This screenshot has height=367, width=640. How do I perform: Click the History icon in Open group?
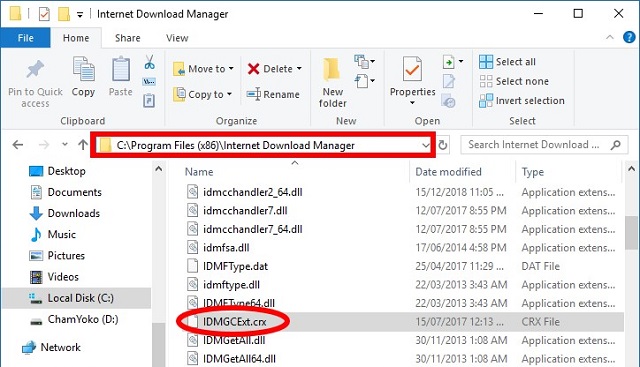[449, 101]
